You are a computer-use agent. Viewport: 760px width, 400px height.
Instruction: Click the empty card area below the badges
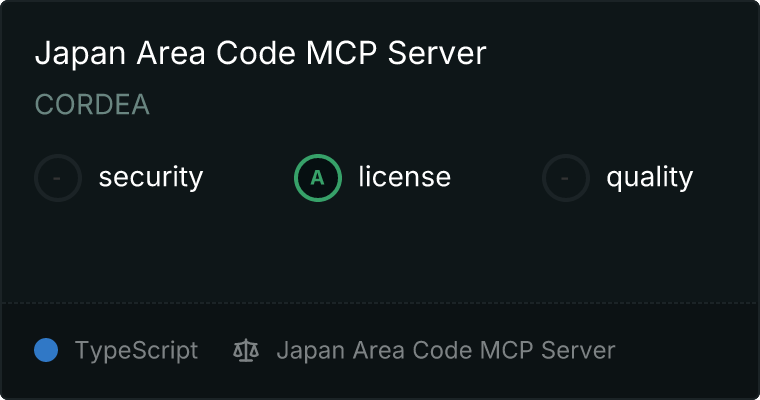(x=380, y=250)
